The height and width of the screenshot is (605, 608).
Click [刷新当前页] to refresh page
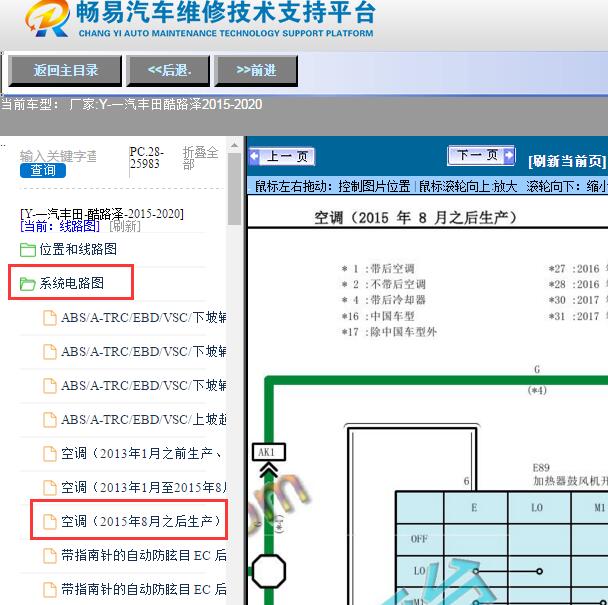tap(567, 161)
